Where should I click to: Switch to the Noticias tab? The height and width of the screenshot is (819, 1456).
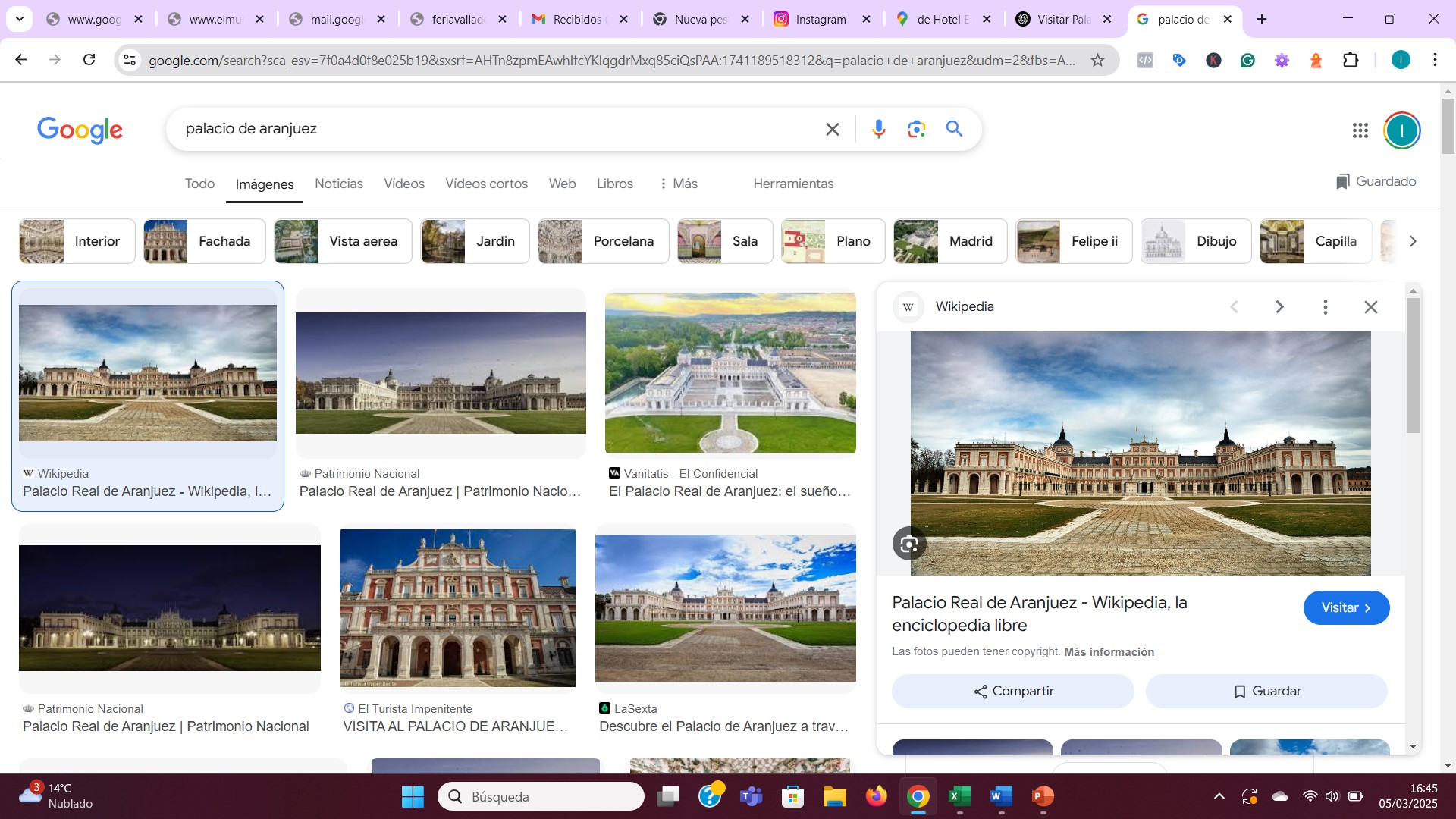tap(338, 184)
